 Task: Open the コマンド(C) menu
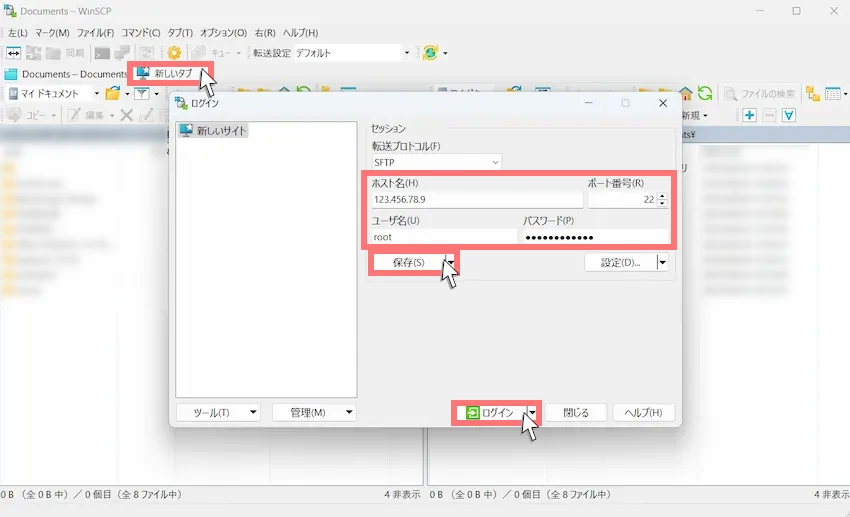140,33
